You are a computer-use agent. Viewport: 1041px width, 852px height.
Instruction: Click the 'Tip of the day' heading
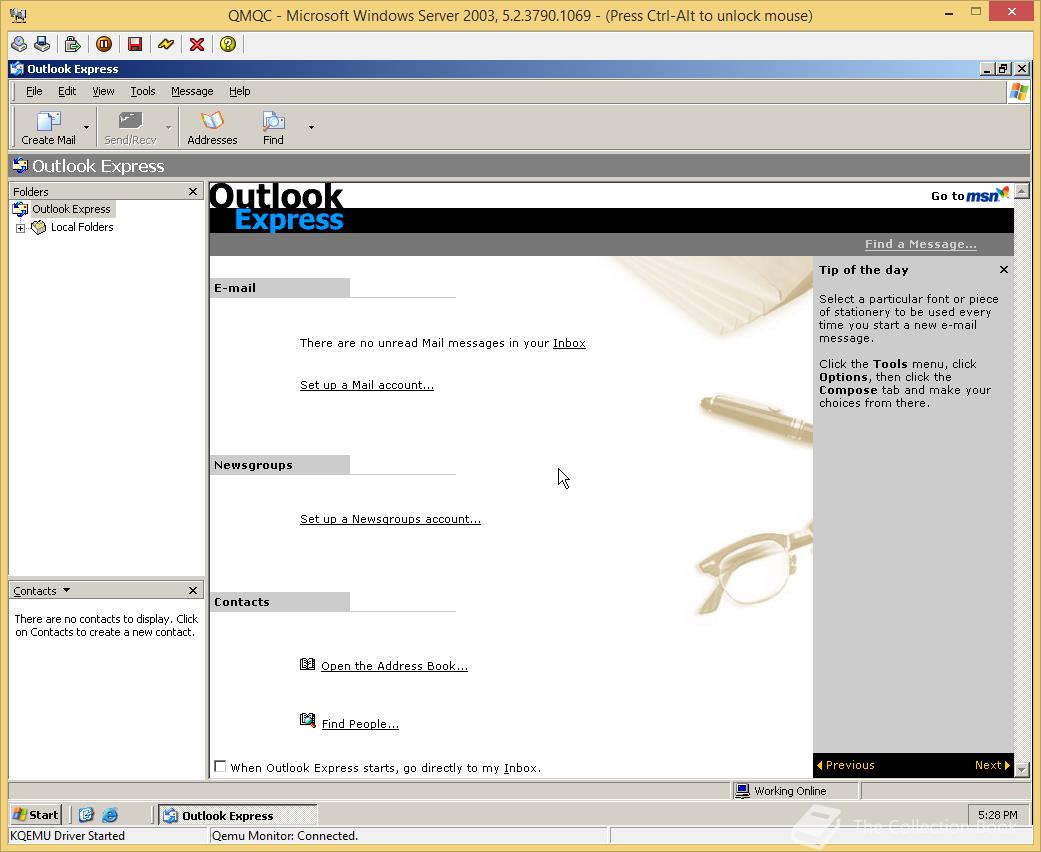point(863,270)
